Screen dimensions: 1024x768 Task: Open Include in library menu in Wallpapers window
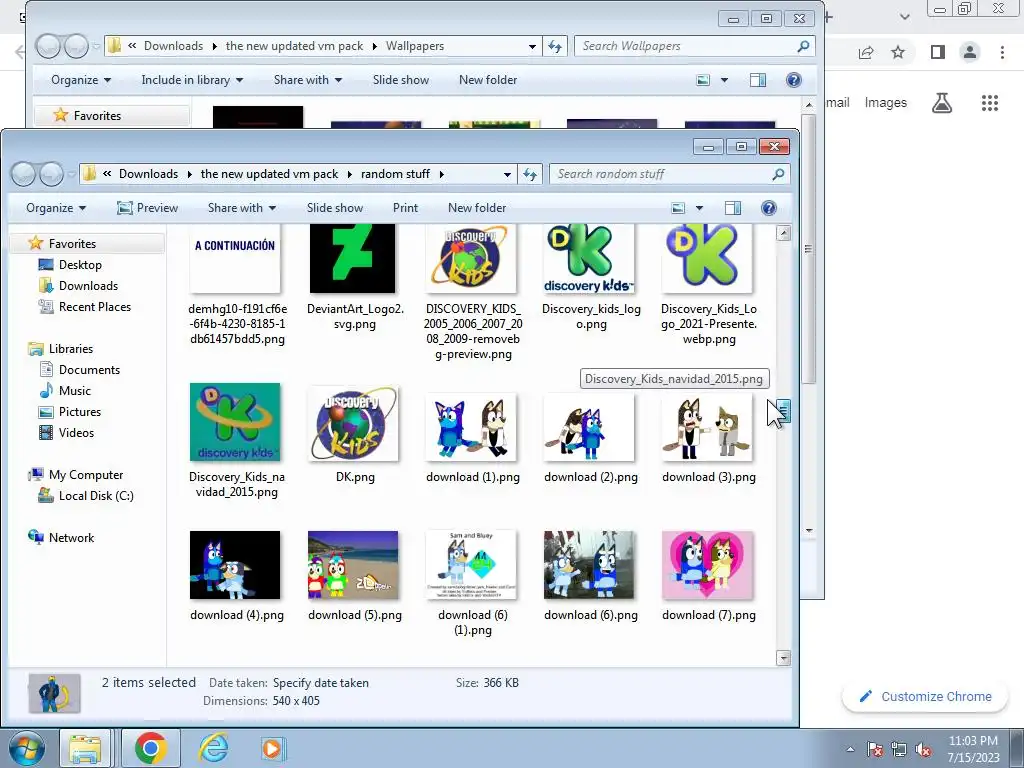click(192, 80)
